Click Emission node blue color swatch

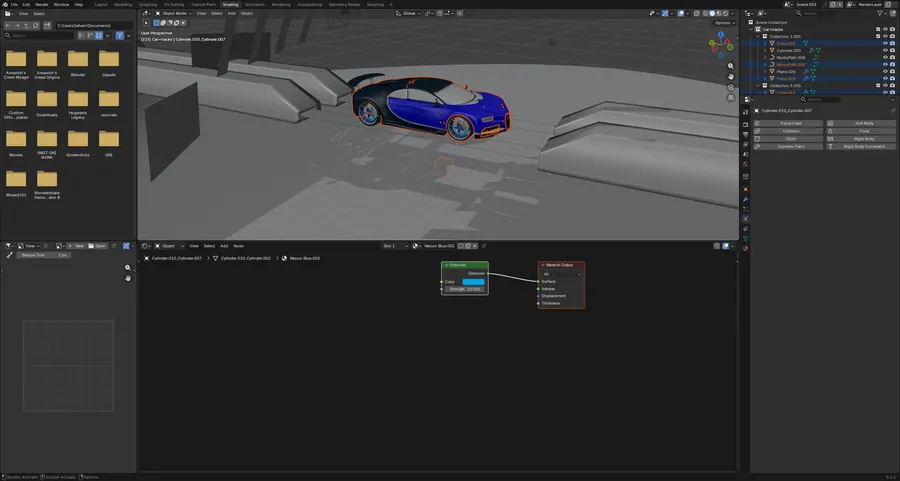coord(474,282)
